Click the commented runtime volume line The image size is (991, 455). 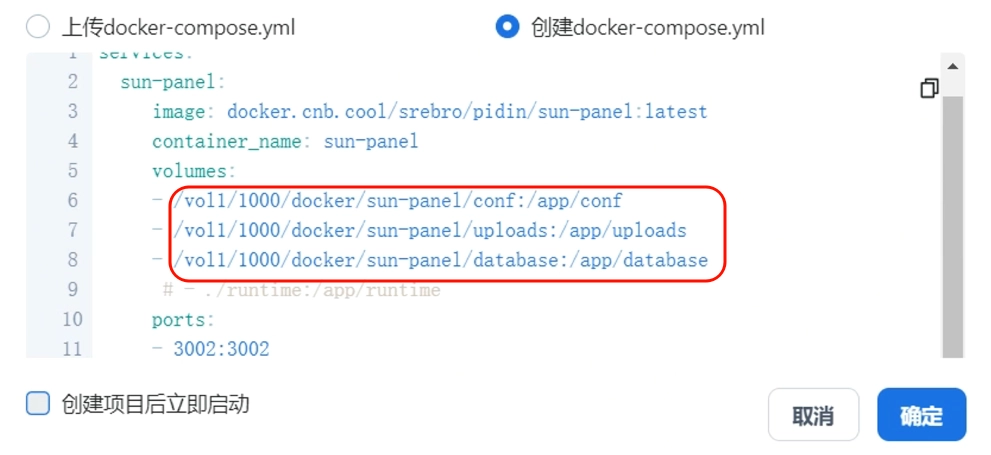(301, 290)
